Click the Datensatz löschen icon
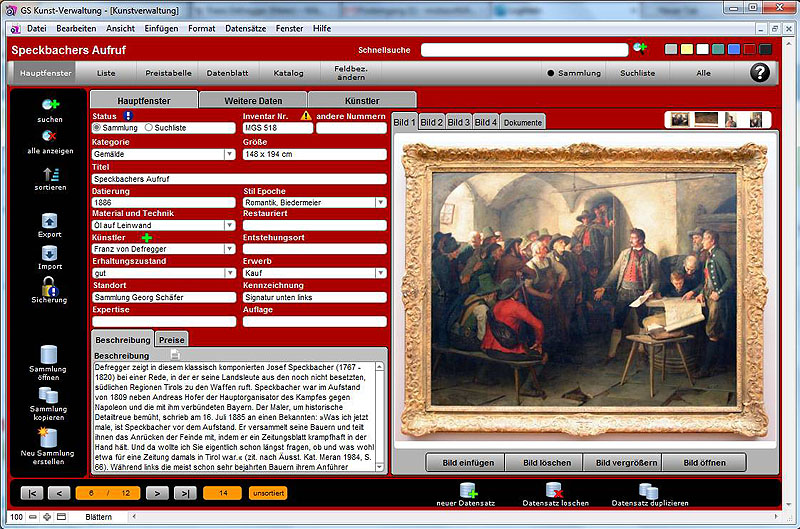This screenshot has height=529, width=800. [x=555, y=490]
